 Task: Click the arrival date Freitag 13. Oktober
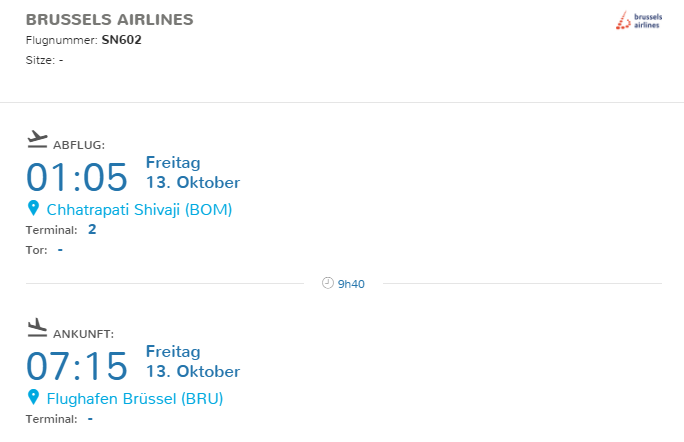tap(193, 361)
